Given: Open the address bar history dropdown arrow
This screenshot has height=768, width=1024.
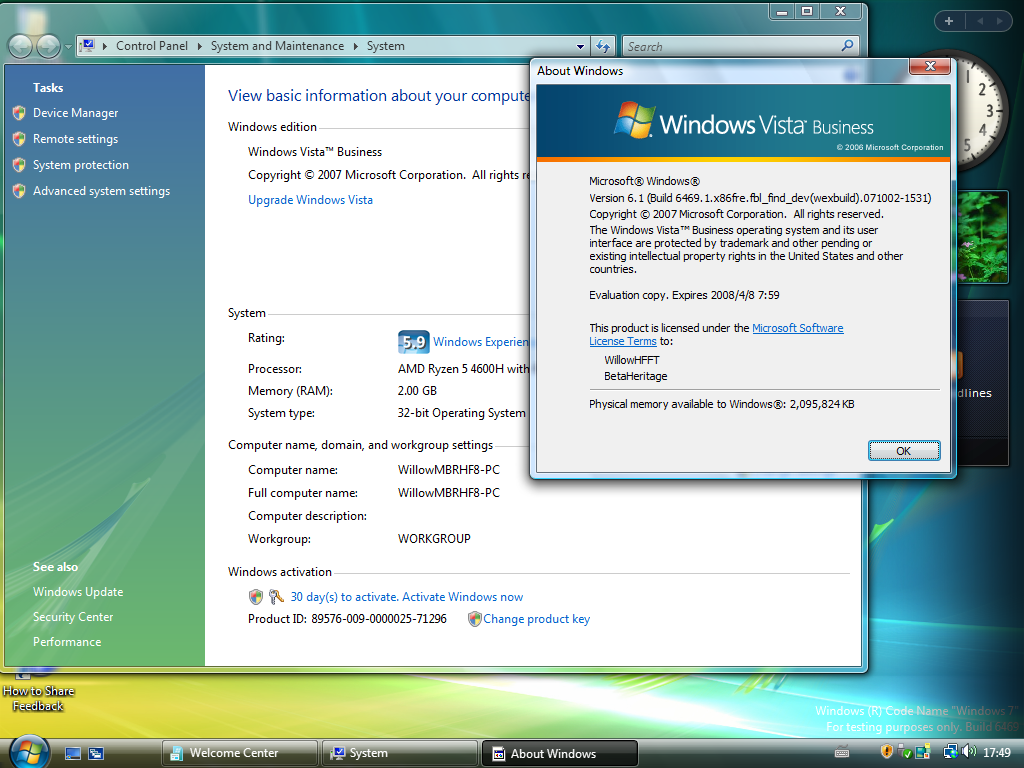Looking at the screenshot, I should click(x=580, y=46).
